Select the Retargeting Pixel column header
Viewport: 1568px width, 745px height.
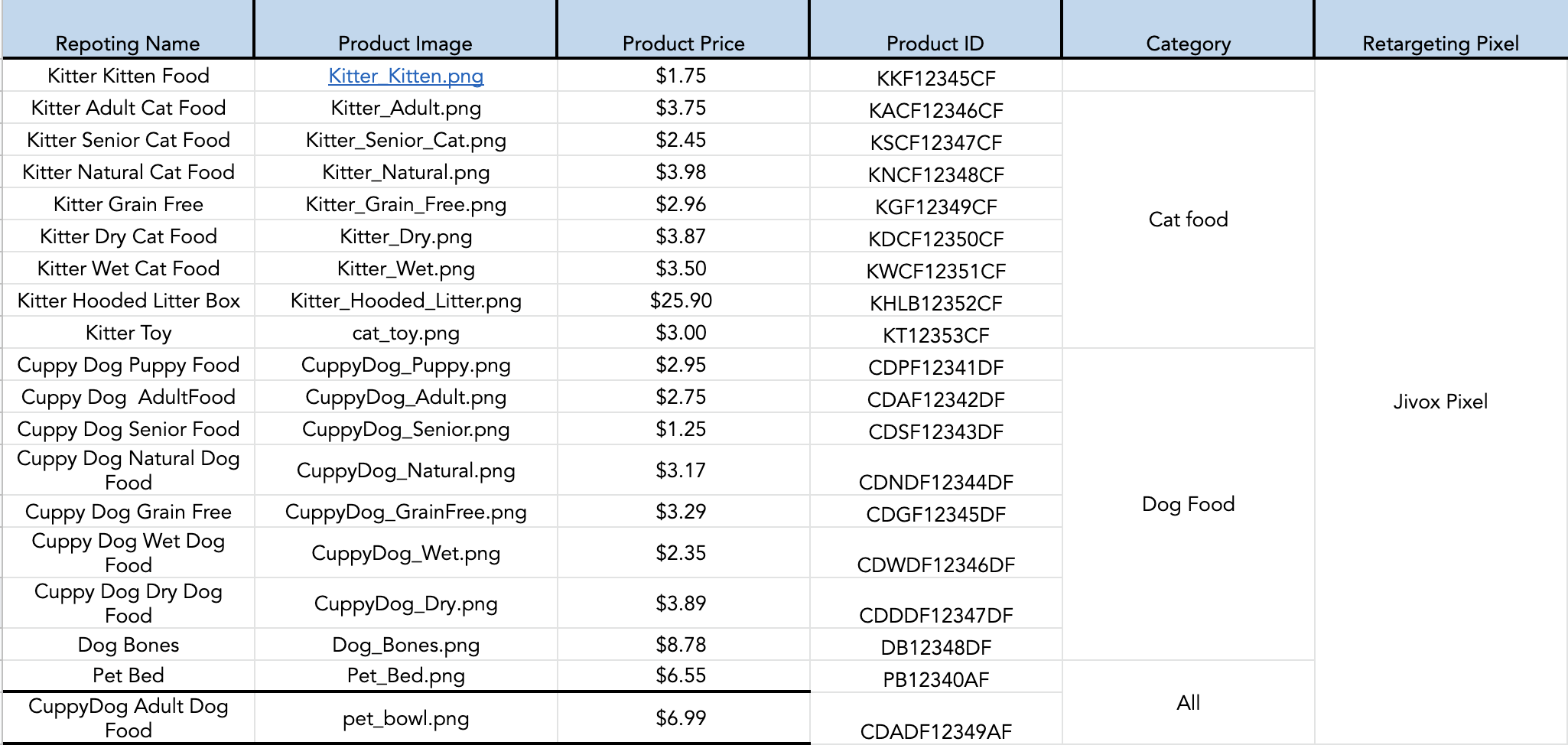1441,30
